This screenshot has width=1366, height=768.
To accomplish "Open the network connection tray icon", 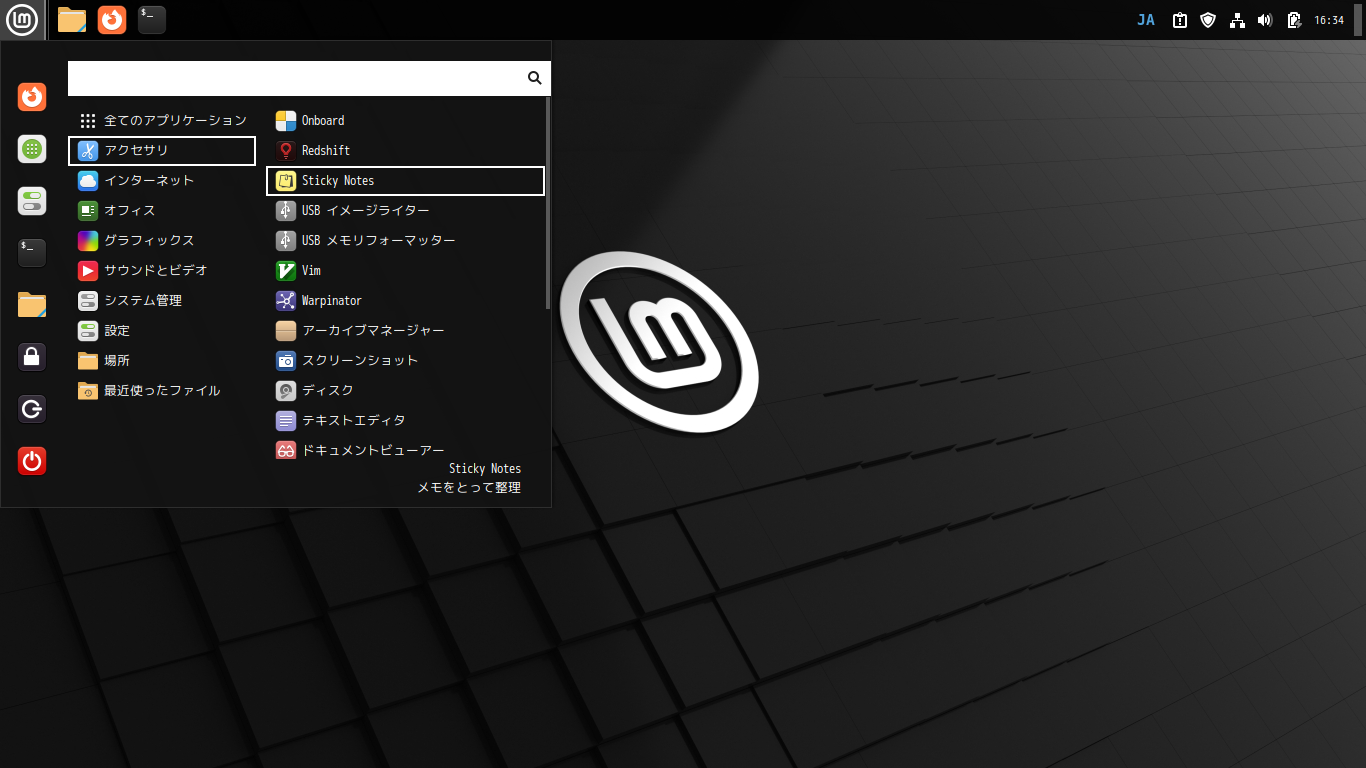I will point(1237,20).
